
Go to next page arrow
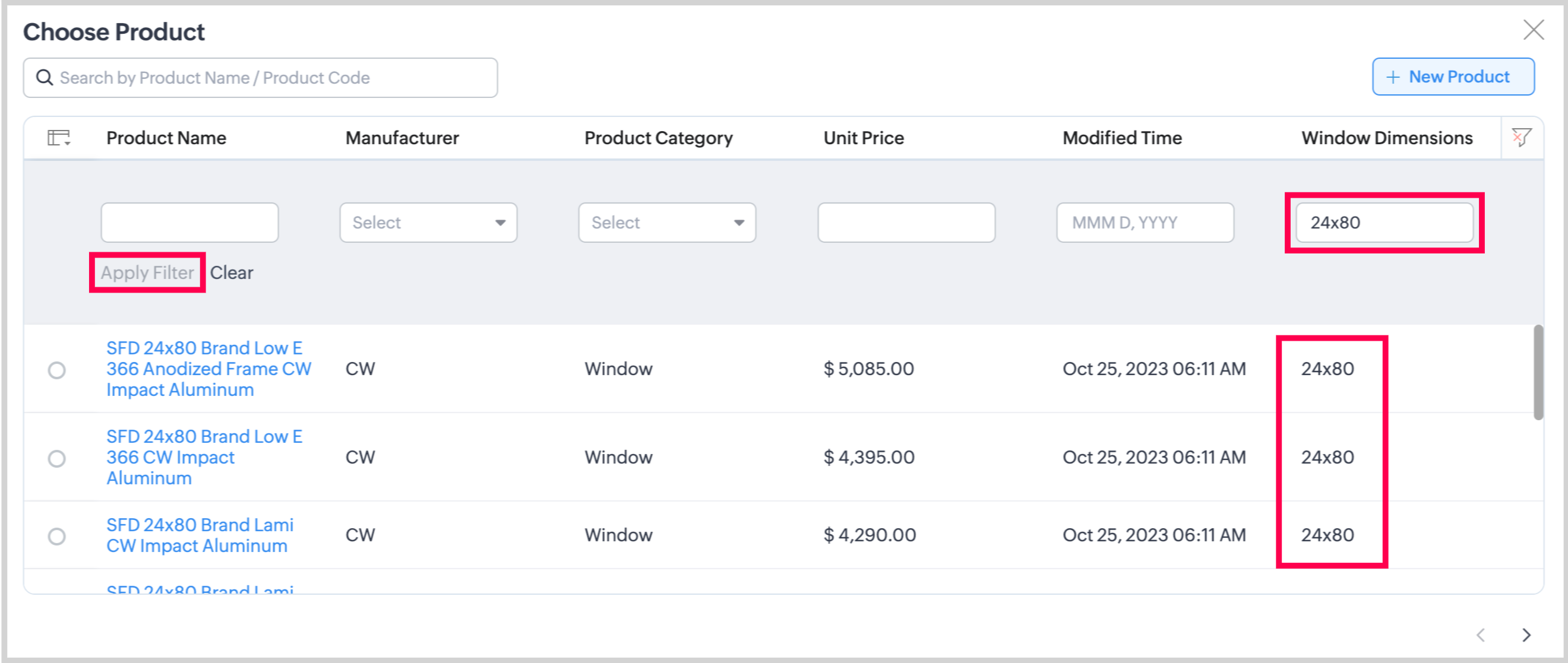1526,635
